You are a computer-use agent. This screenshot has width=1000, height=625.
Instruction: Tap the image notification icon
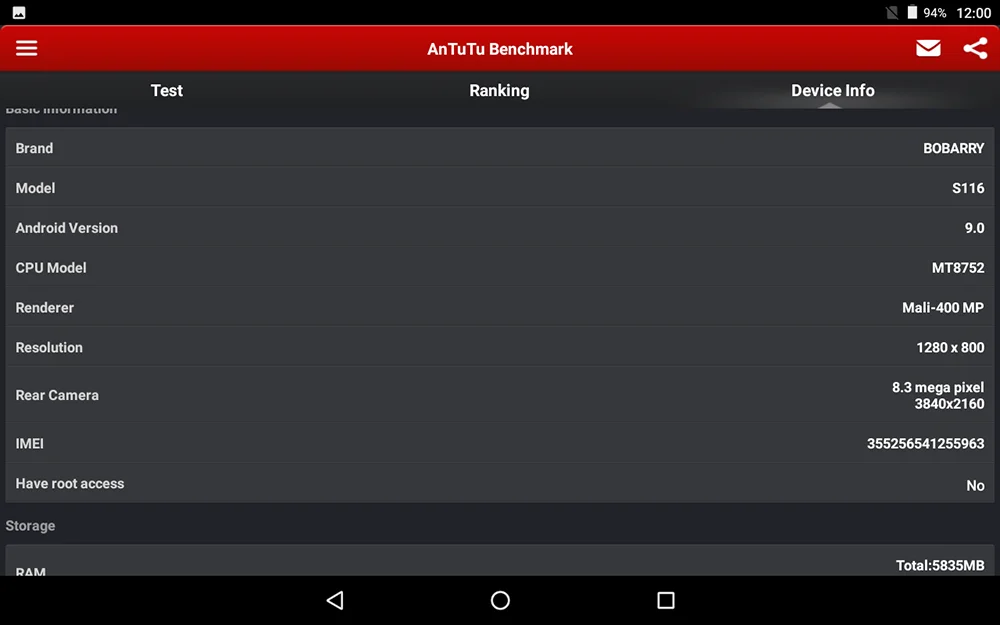[19, 13]
